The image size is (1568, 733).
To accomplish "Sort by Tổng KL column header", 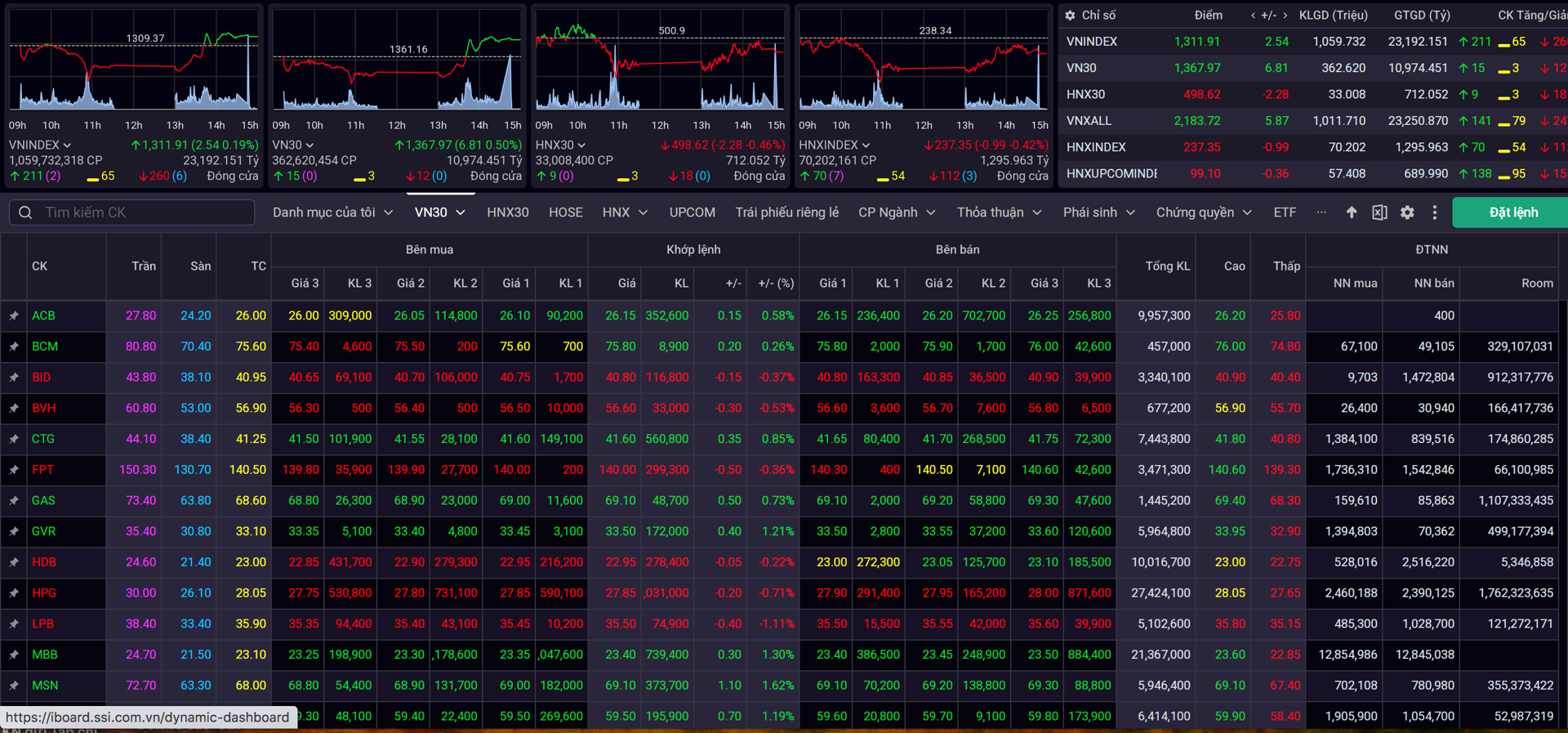I will [1168, 266].
